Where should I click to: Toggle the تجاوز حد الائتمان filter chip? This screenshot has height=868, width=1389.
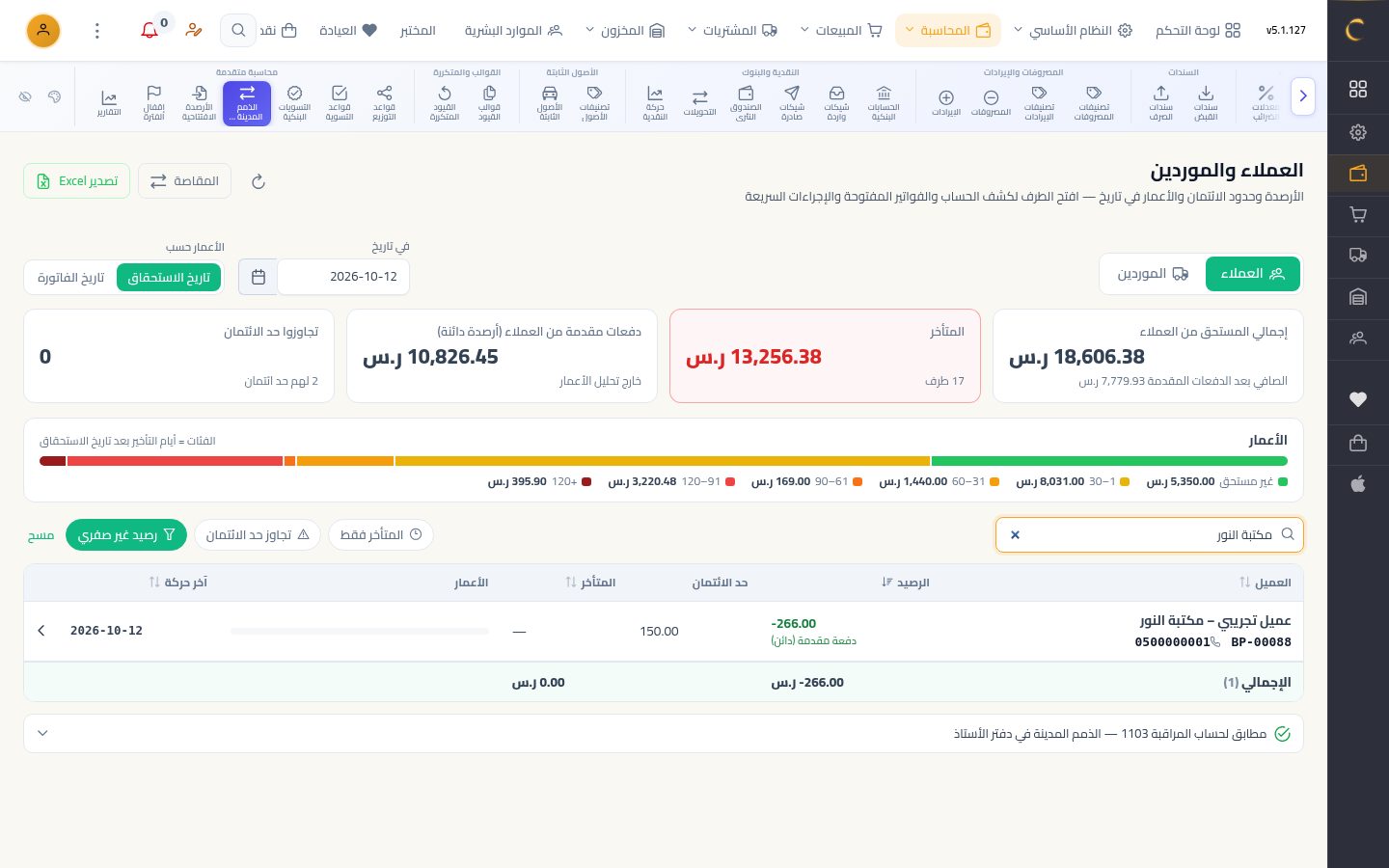point(258,534)
